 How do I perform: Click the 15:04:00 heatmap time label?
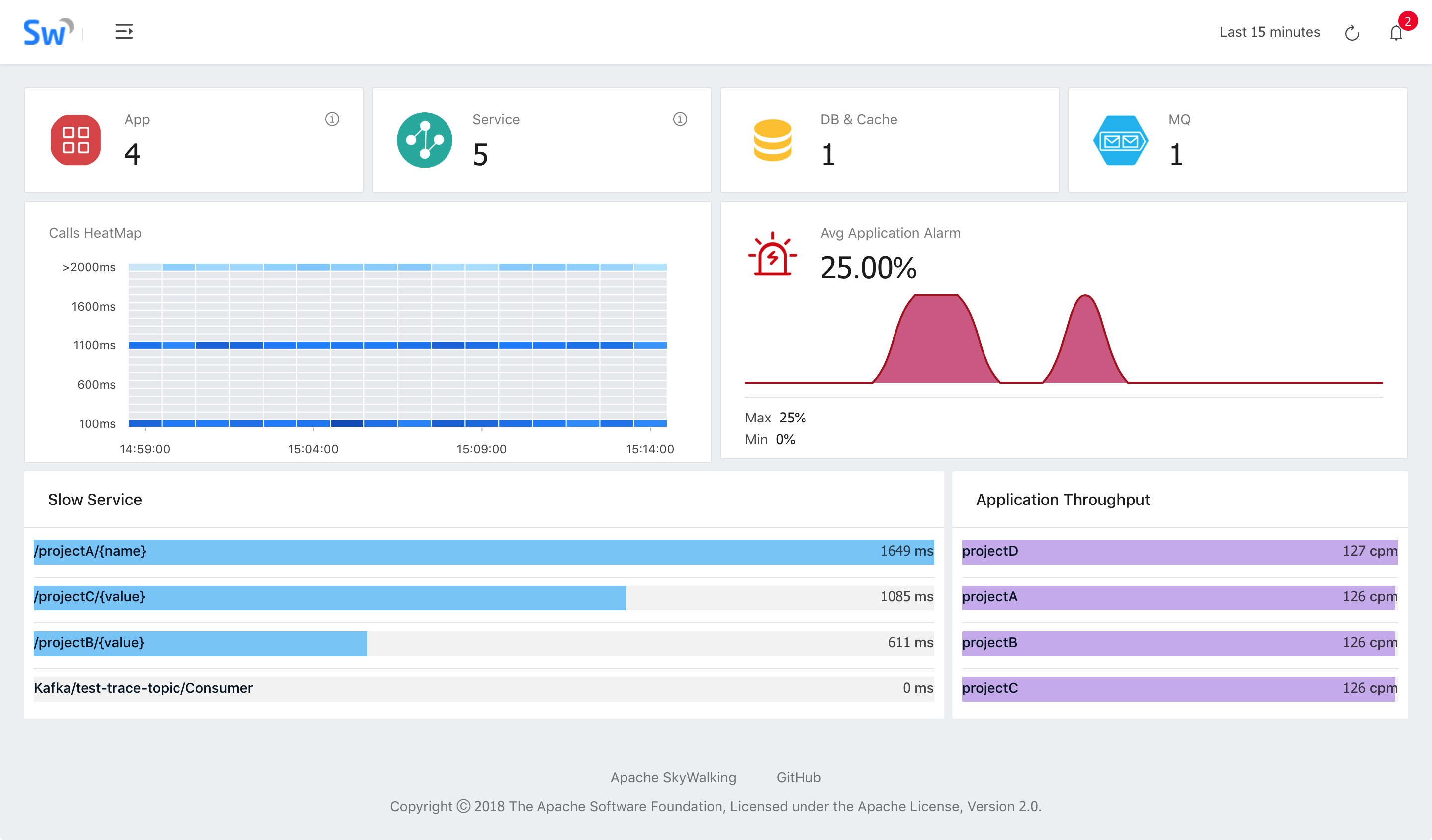pos(313,449)
